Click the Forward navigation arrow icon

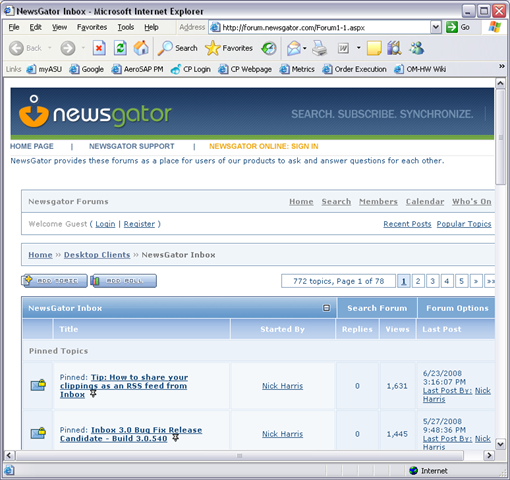click(68, 48)
